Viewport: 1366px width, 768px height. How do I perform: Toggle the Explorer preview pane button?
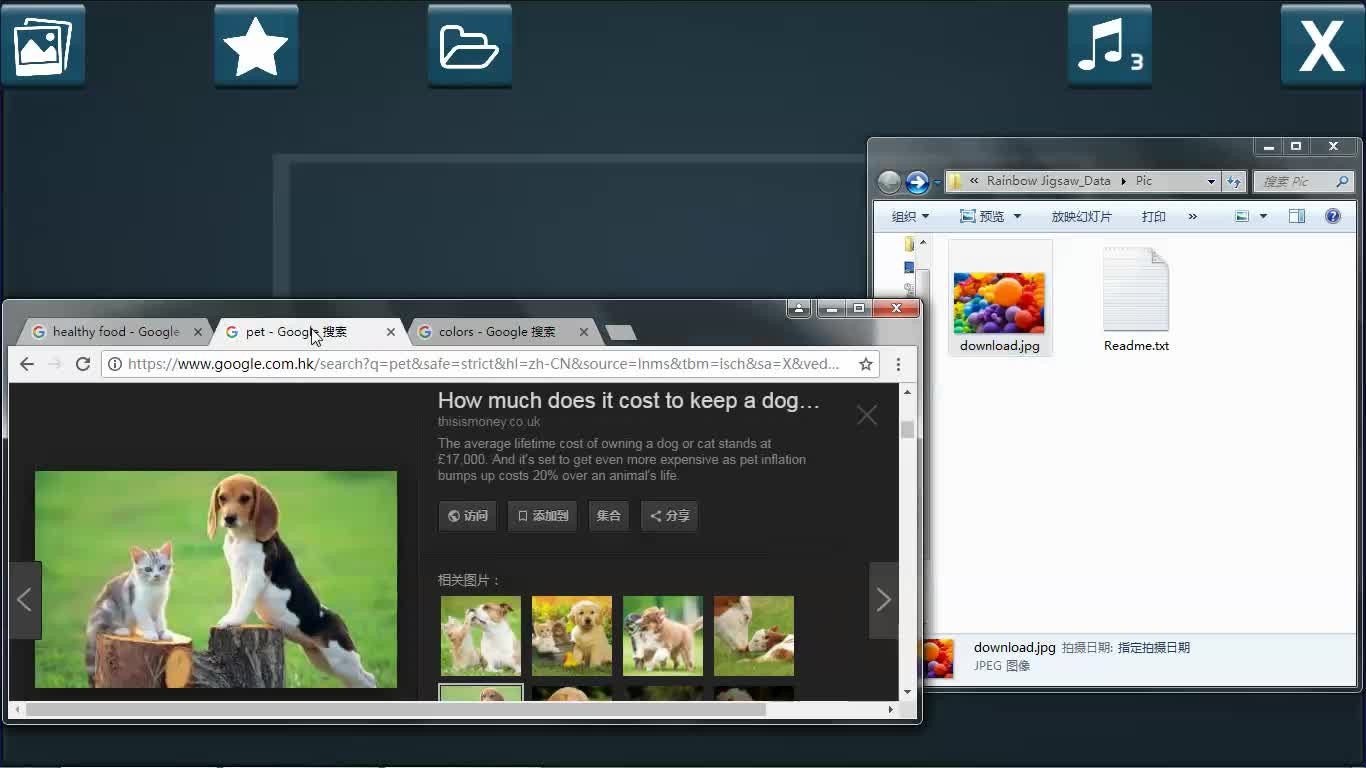click(1297, 216)
